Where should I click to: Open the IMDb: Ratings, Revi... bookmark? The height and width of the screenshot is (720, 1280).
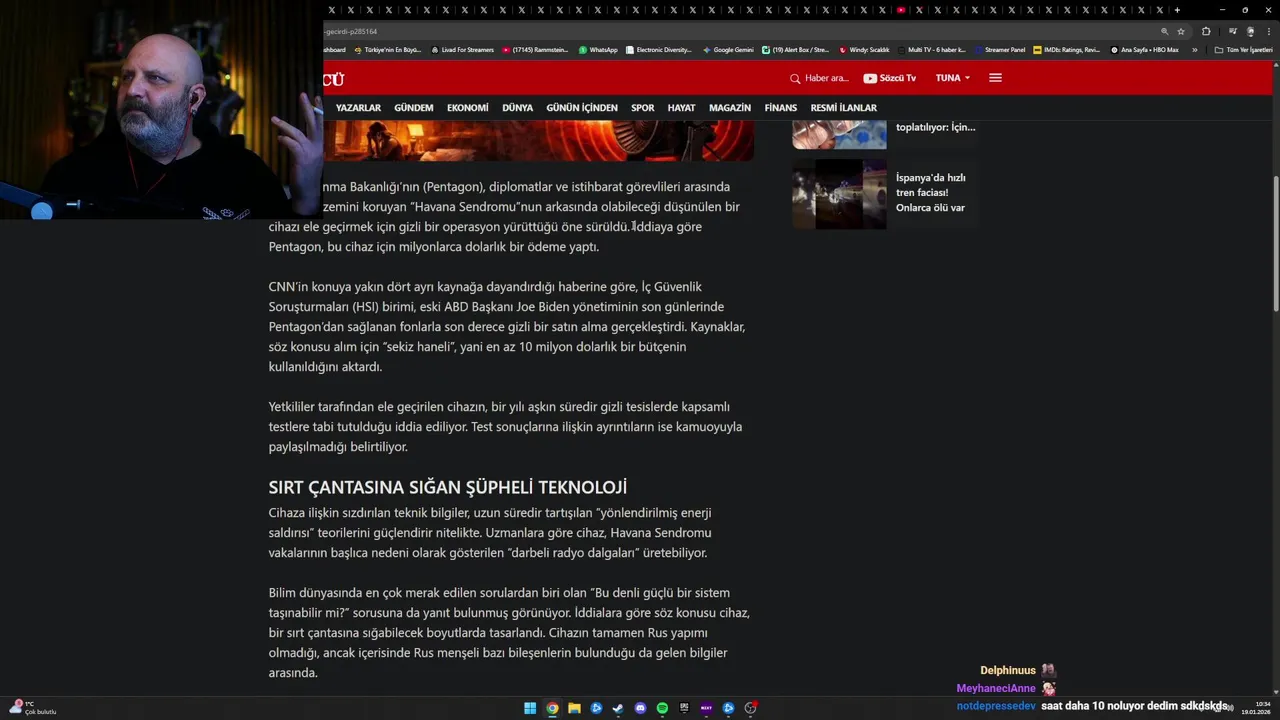(x=1066, y=50)
